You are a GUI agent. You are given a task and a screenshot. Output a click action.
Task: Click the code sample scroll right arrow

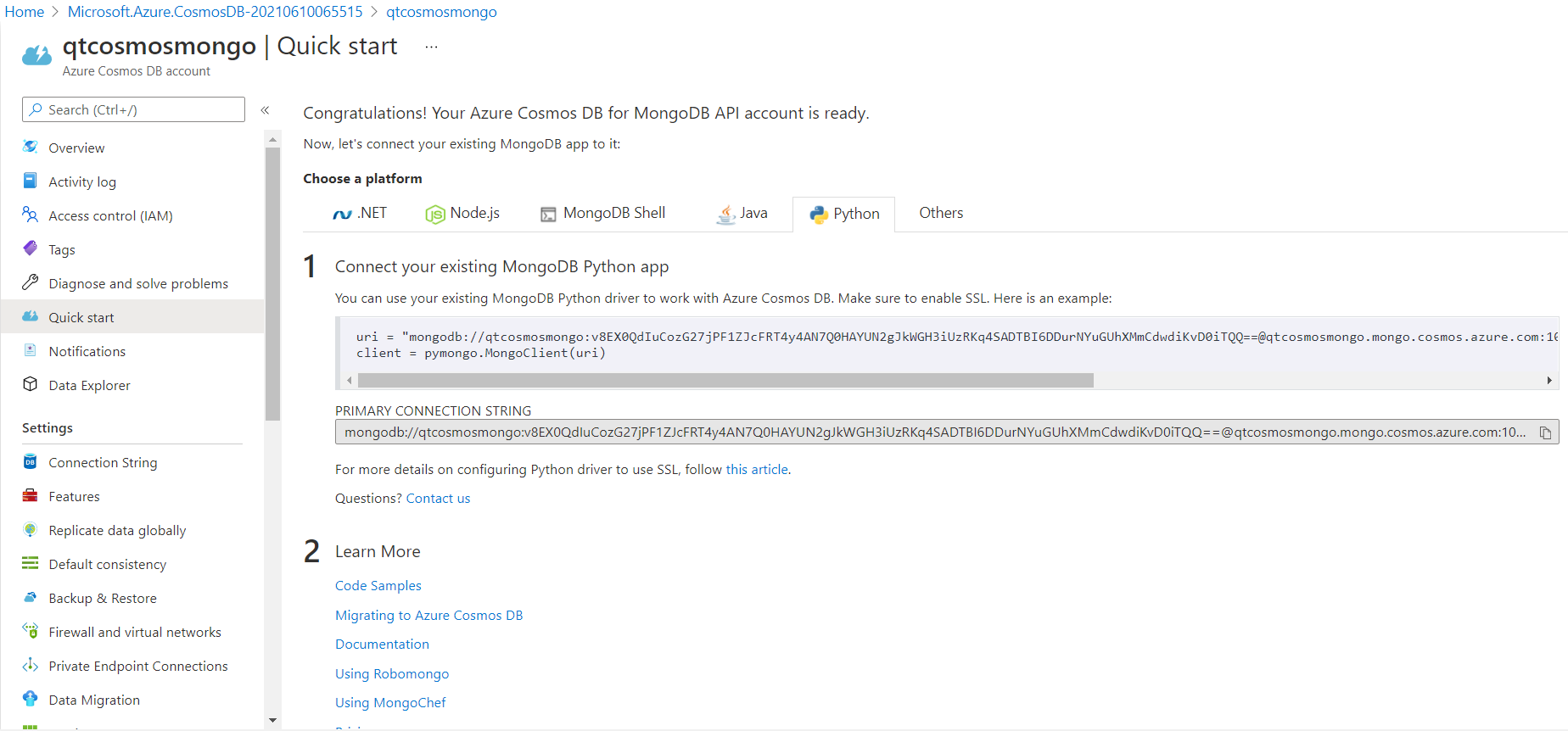(x=1549, y=380)
